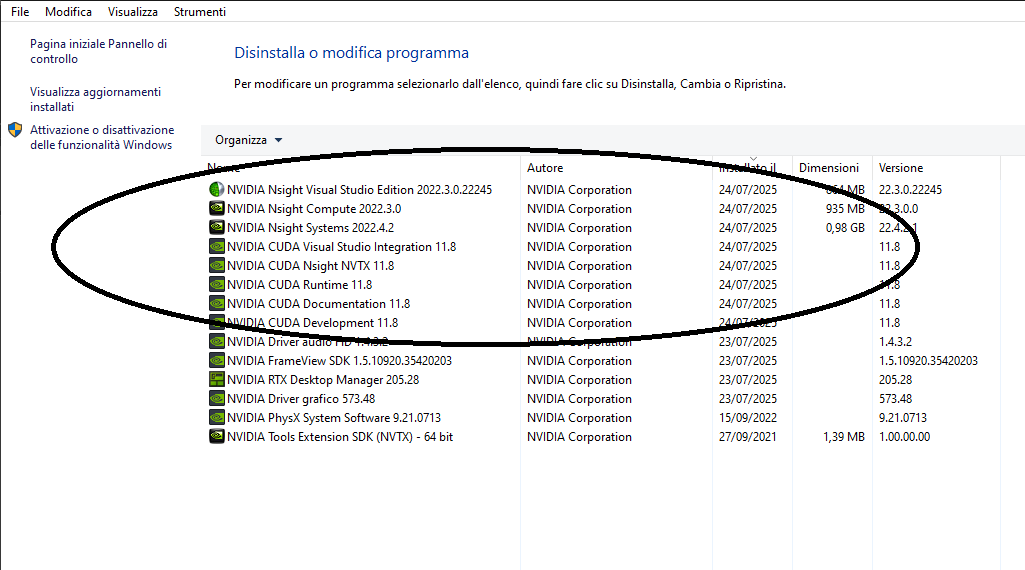Click the shield icon for Windows features
This screenshot has width=1025, height=570.
15,129
